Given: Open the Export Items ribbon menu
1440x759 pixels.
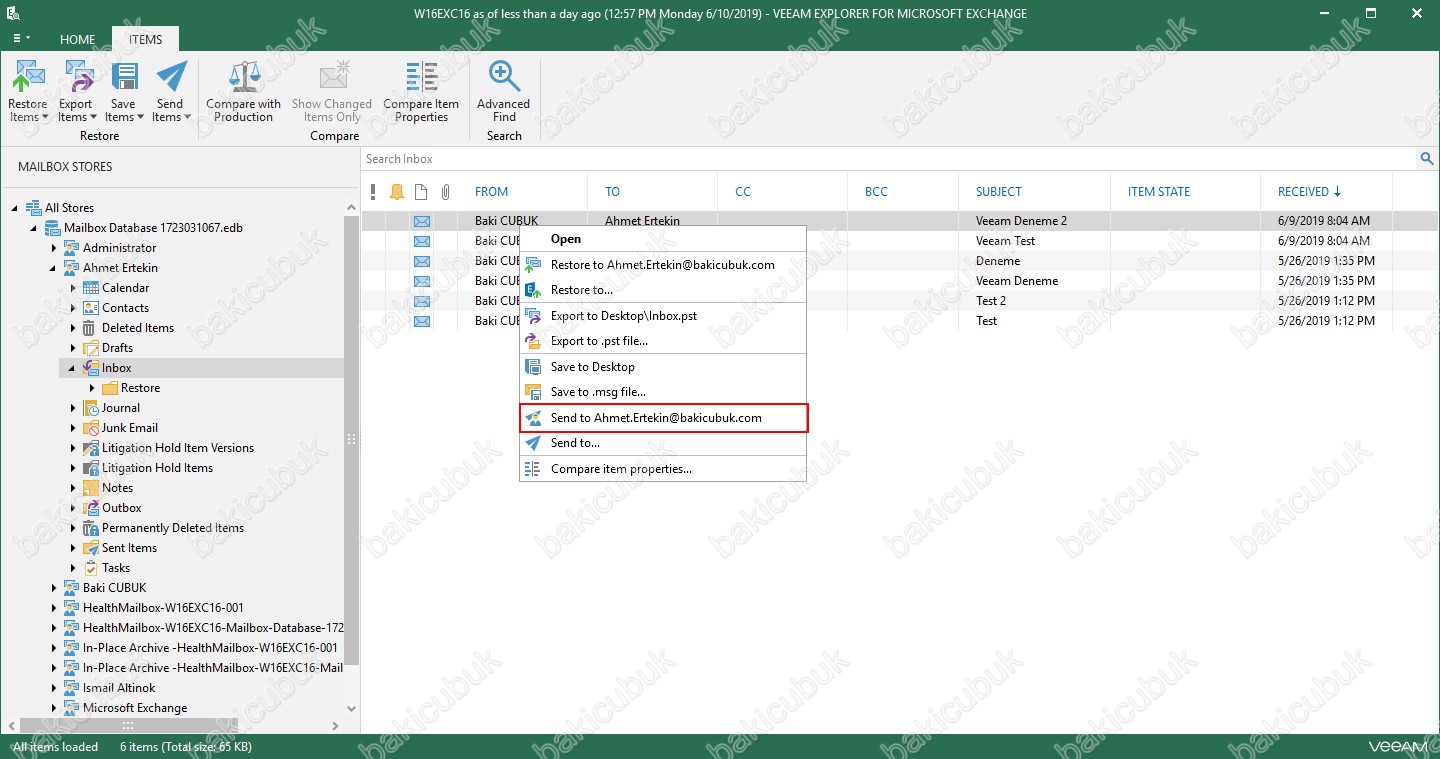Looking at the screenshot, I should 75,91.
